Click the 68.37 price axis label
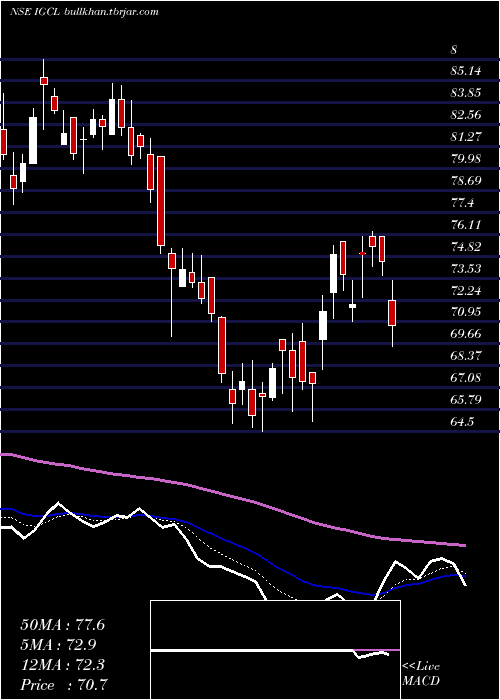The height and width of the screenshot is (700, 500). click(x=466, y=356)
